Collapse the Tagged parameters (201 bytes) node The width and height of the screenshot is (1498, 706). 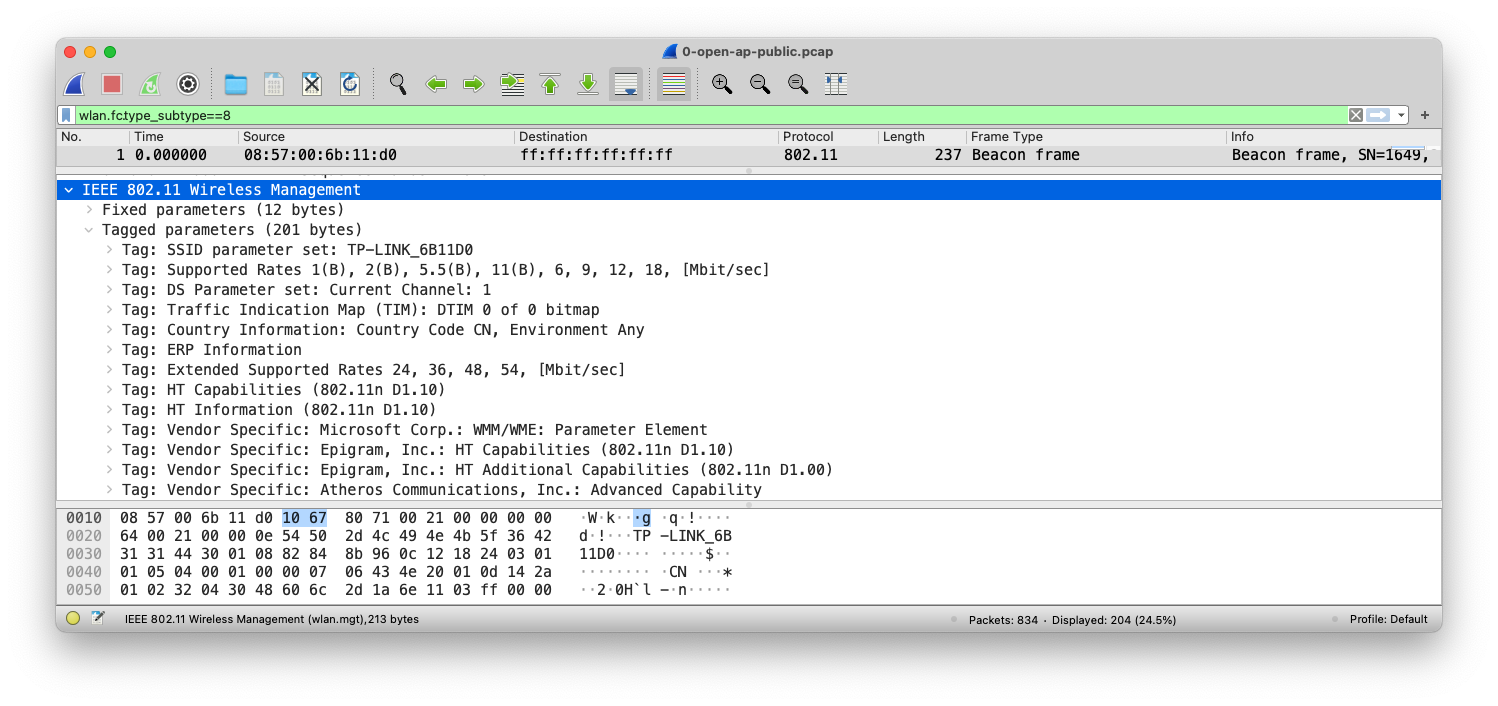(x=90, y=230)
